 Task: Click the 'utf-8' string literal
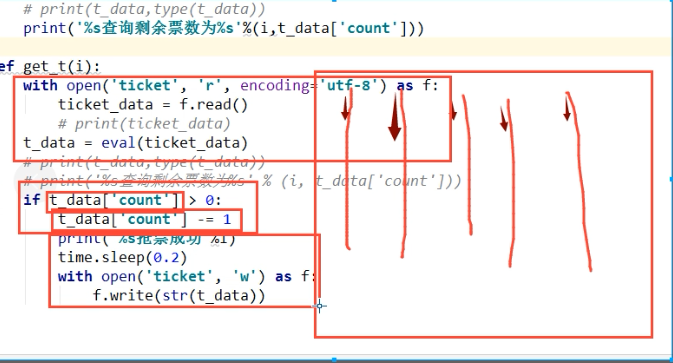pyautogui.click(x=348, y=85)
